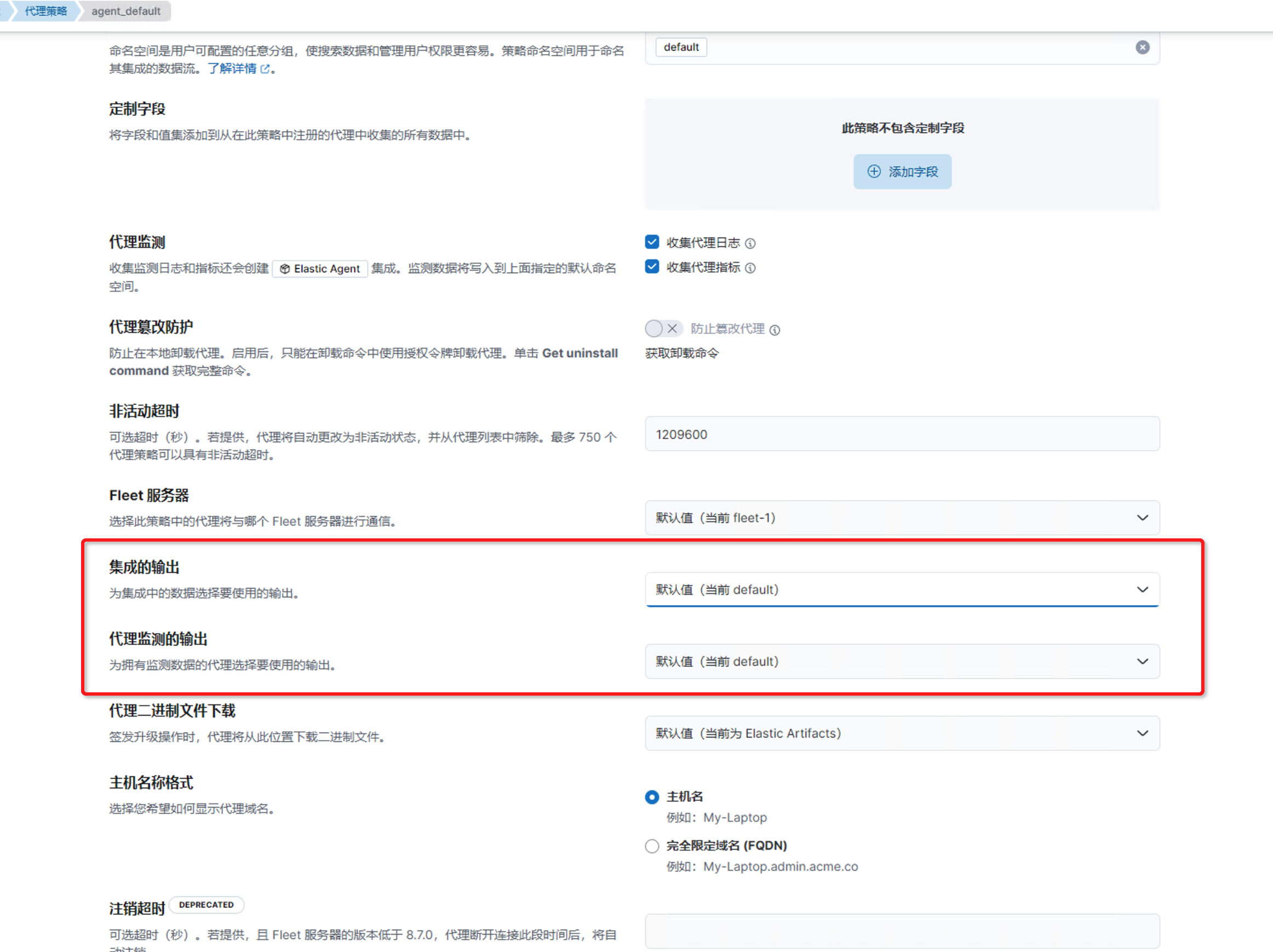Uncheck the 收集代理指标 checkbox
Viewport: 1273px width, 952px height.
pyautogui.click(x=651, y=267)
